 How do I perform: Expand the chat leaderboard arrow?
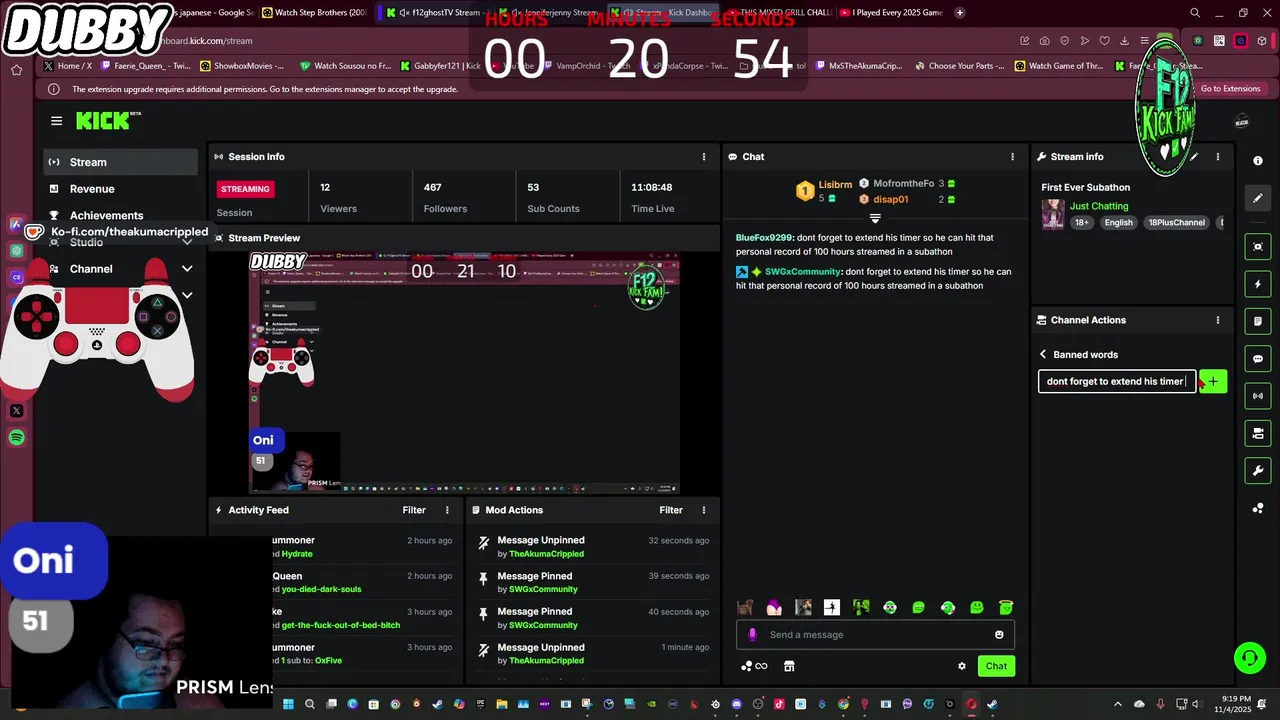coord(875,218)
